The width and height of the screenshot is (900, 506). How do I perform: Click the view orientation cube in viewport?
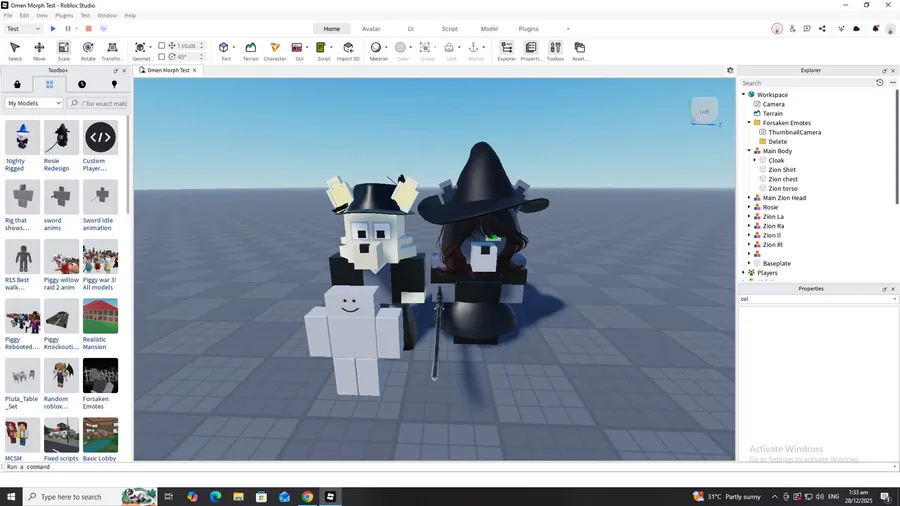pos(704,111)
